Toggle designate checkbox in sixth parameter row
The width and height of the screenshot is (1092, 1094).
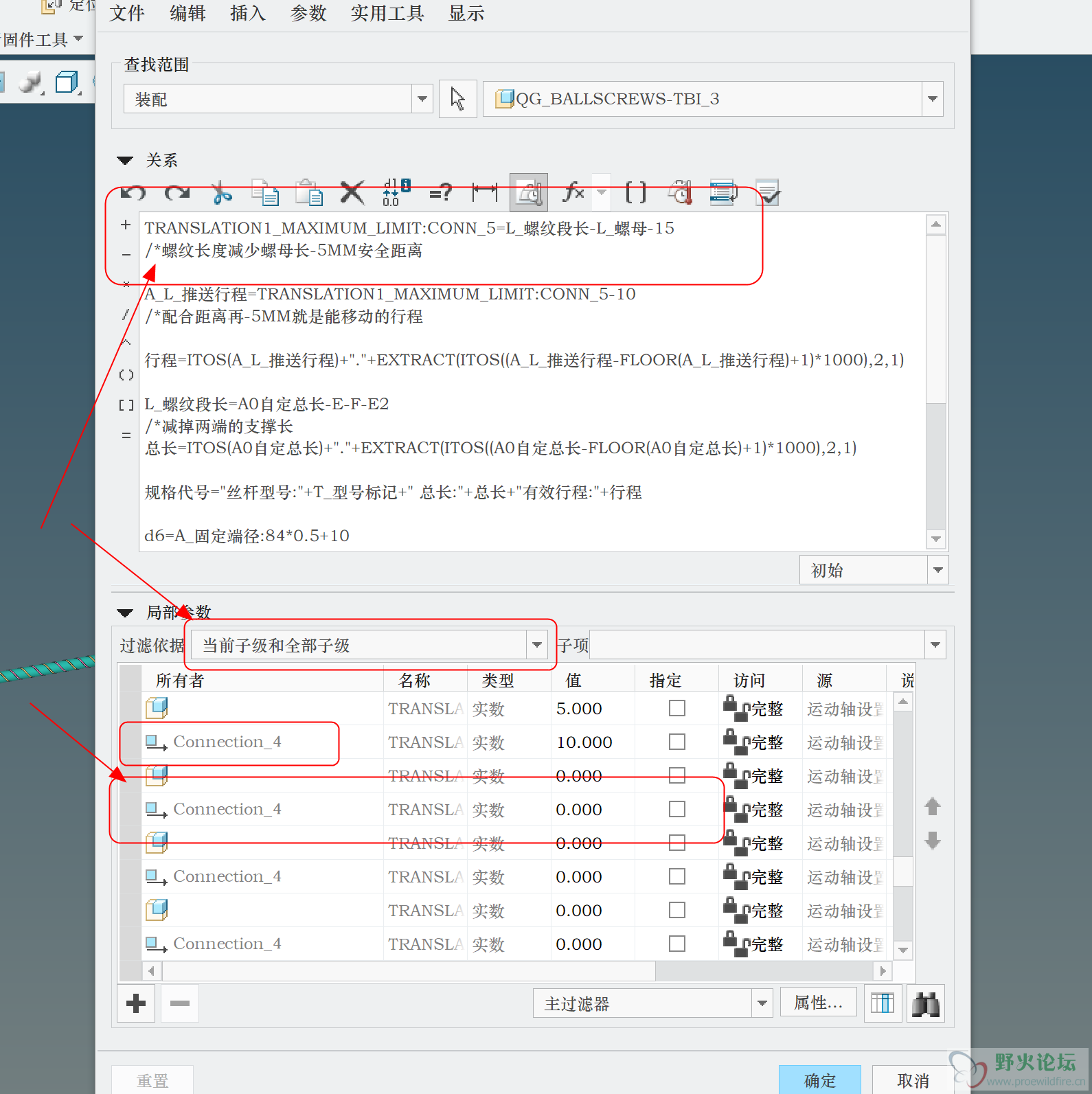(677, 876)
